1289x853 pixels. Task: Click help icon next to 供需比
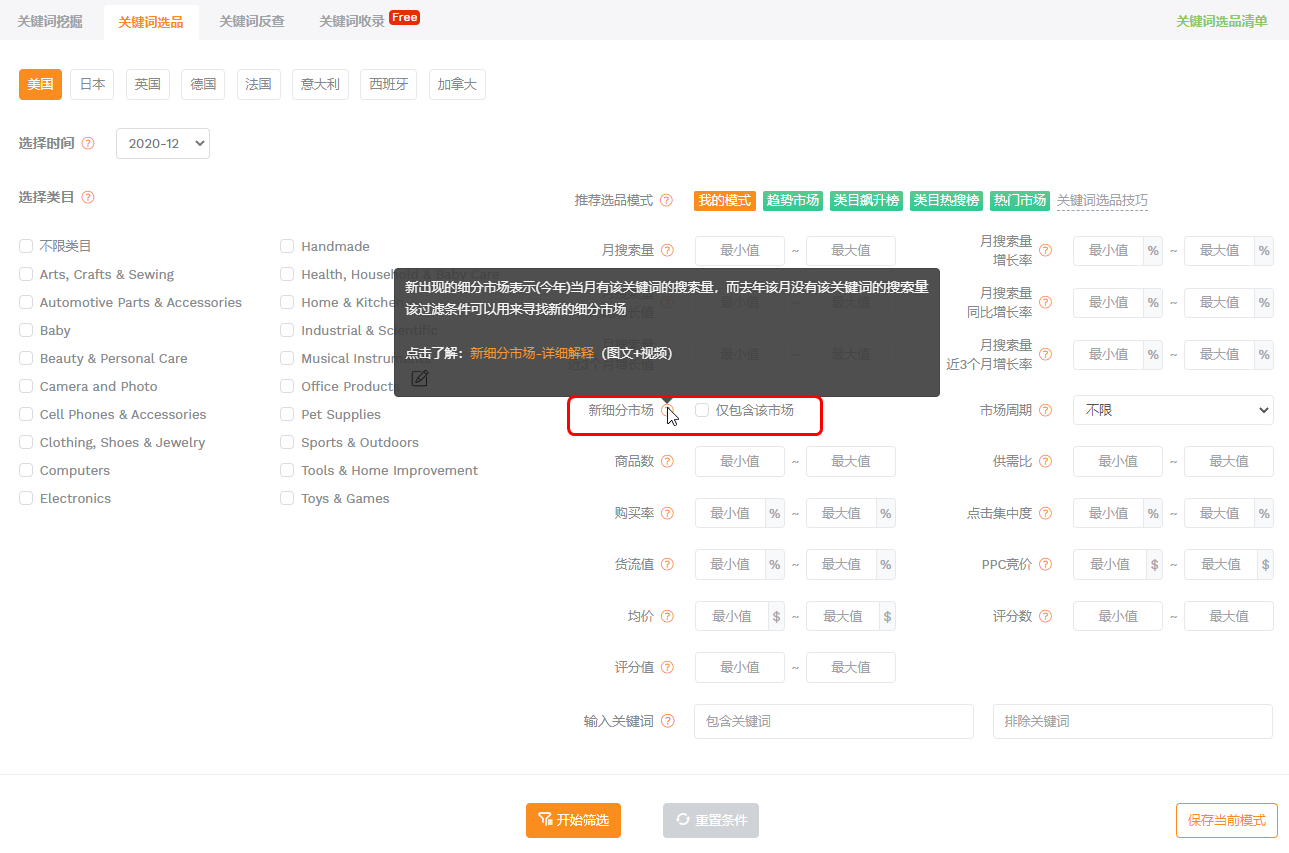[x=1045, y=462]
